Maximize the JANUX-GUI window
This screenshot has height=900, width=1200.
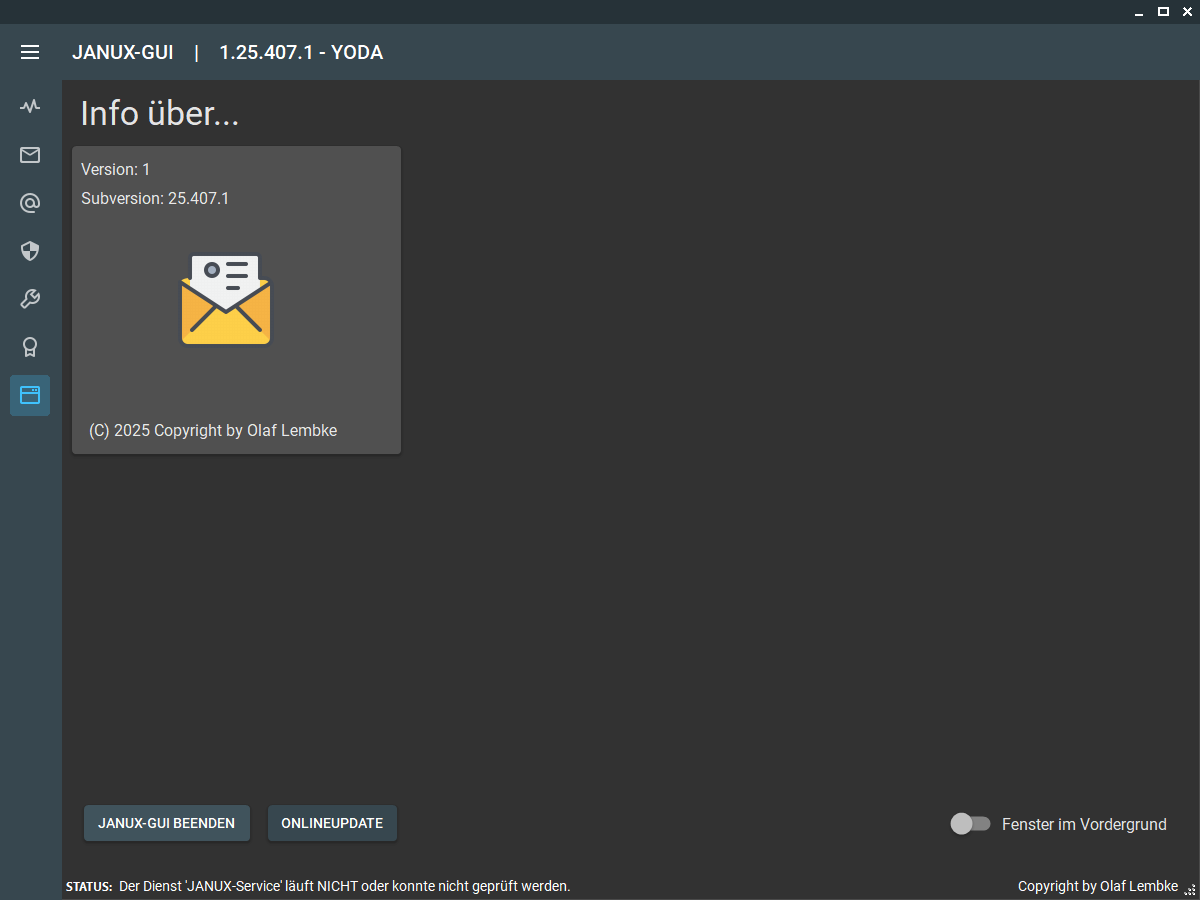pos(1163,12)
